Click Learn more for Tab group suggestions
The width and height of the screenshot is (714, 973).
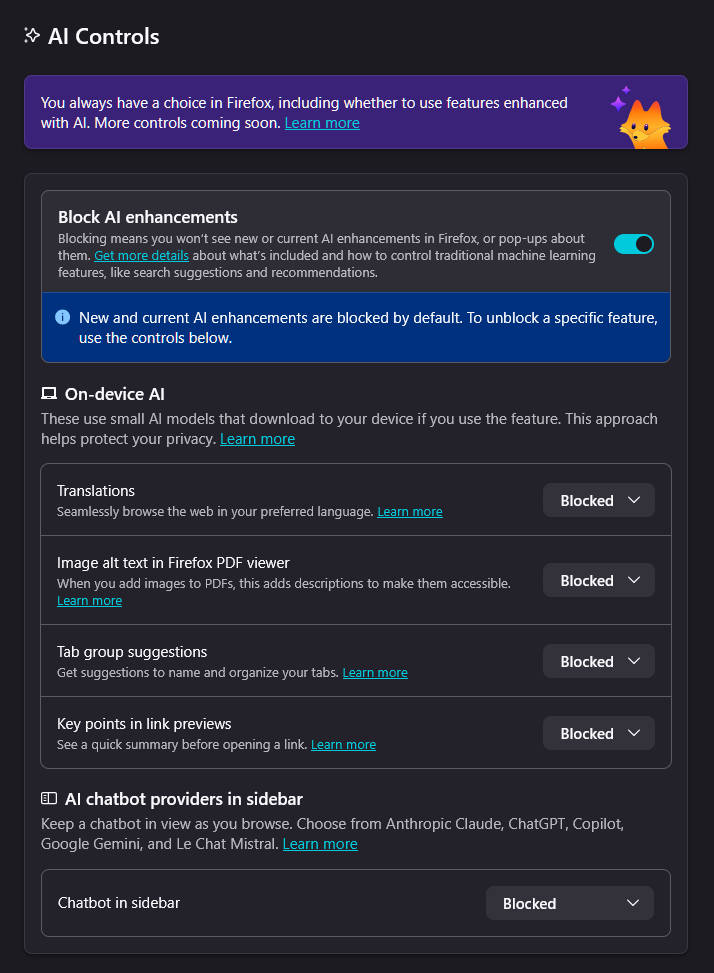tap(375, 673)
